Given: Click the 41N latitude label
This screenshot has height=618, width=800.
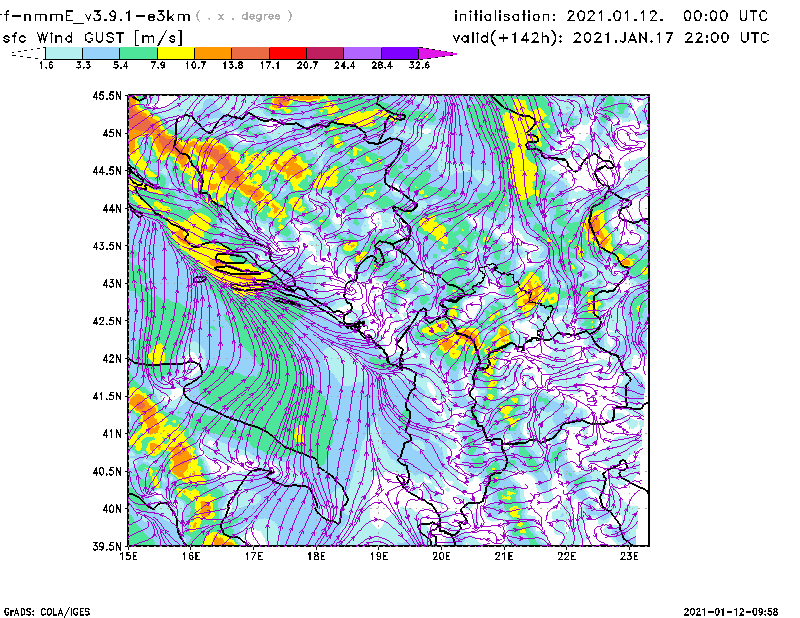Looking at the screenshot, I should click(x=112, y=433).
